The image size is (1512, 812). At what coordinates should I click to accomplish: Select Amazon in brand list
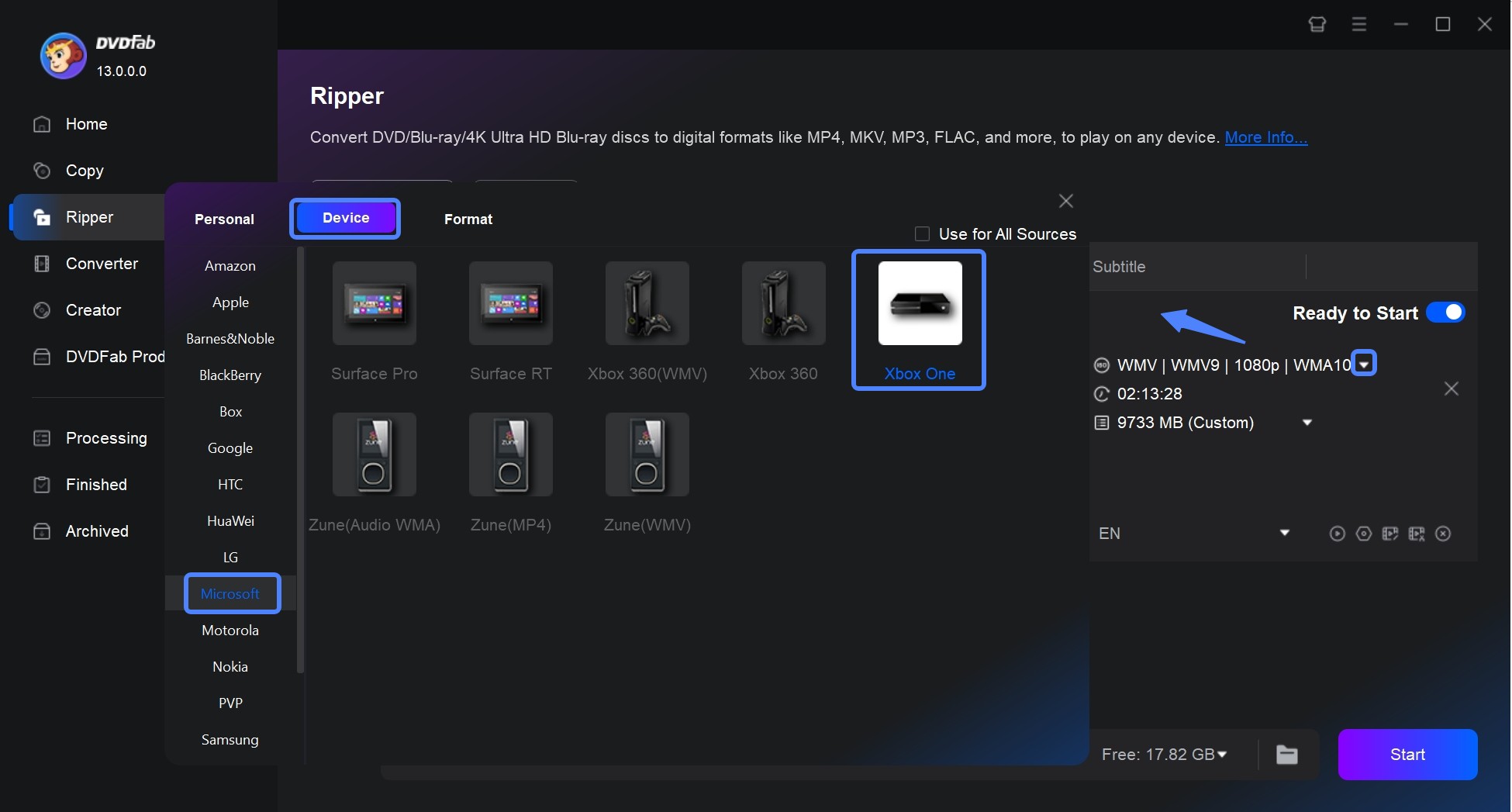tap(230, 266)
